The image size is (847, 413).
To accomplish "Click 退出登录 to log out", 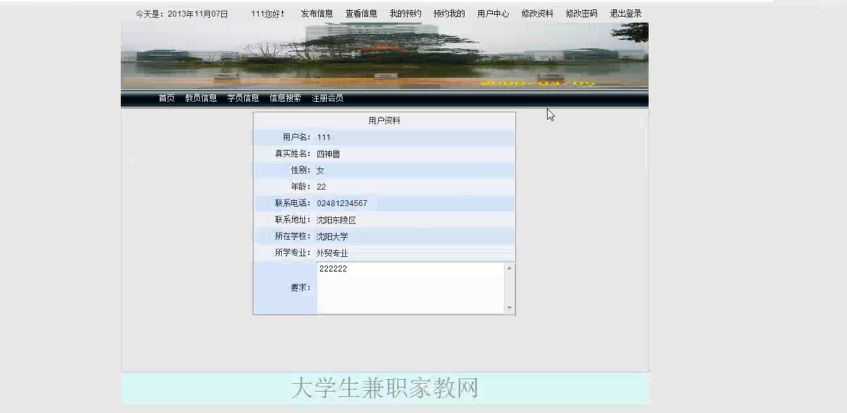I will (626, 13).
